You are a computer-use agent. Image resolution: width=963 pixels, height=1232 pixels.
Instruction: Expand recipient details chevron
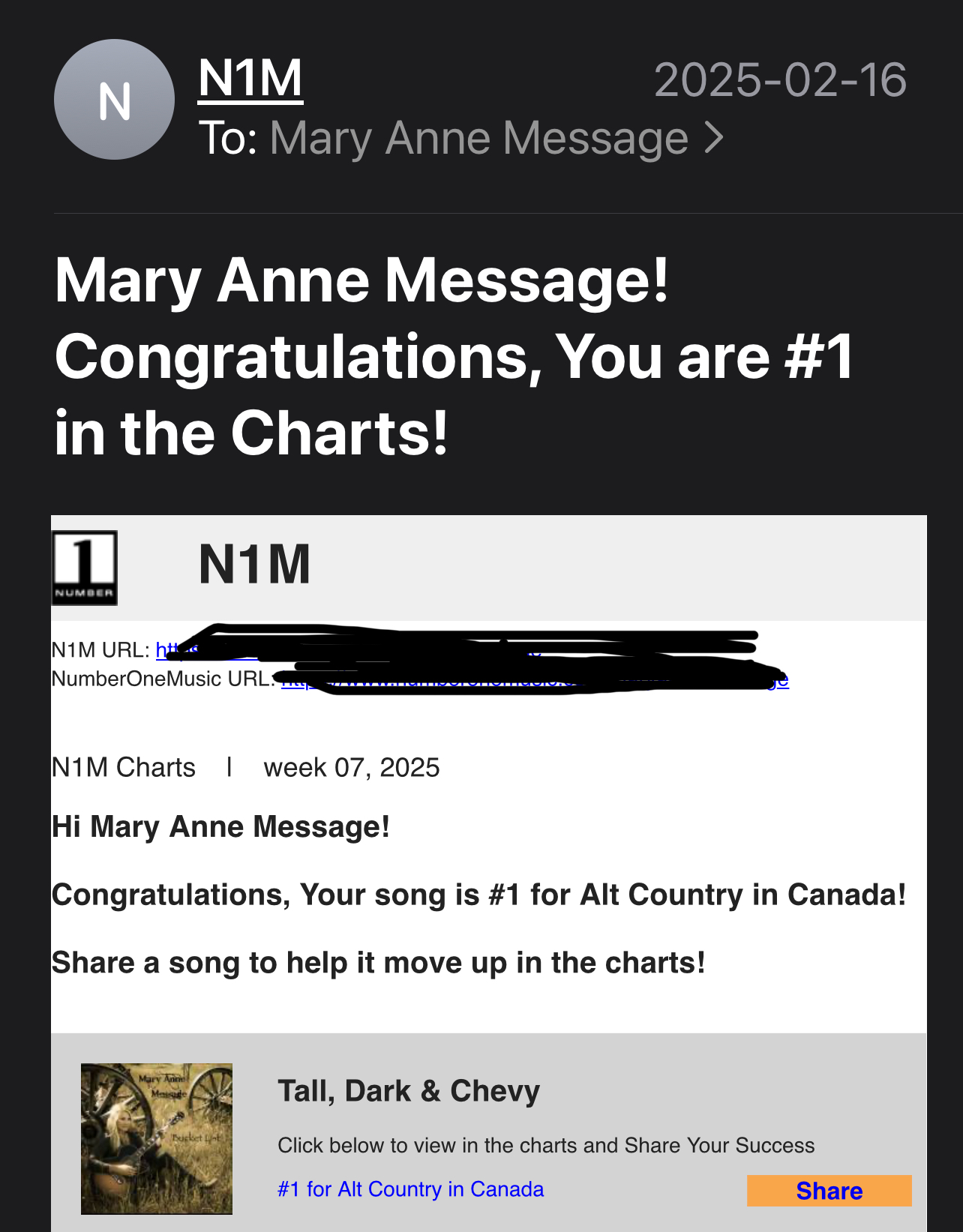[714, 138]
